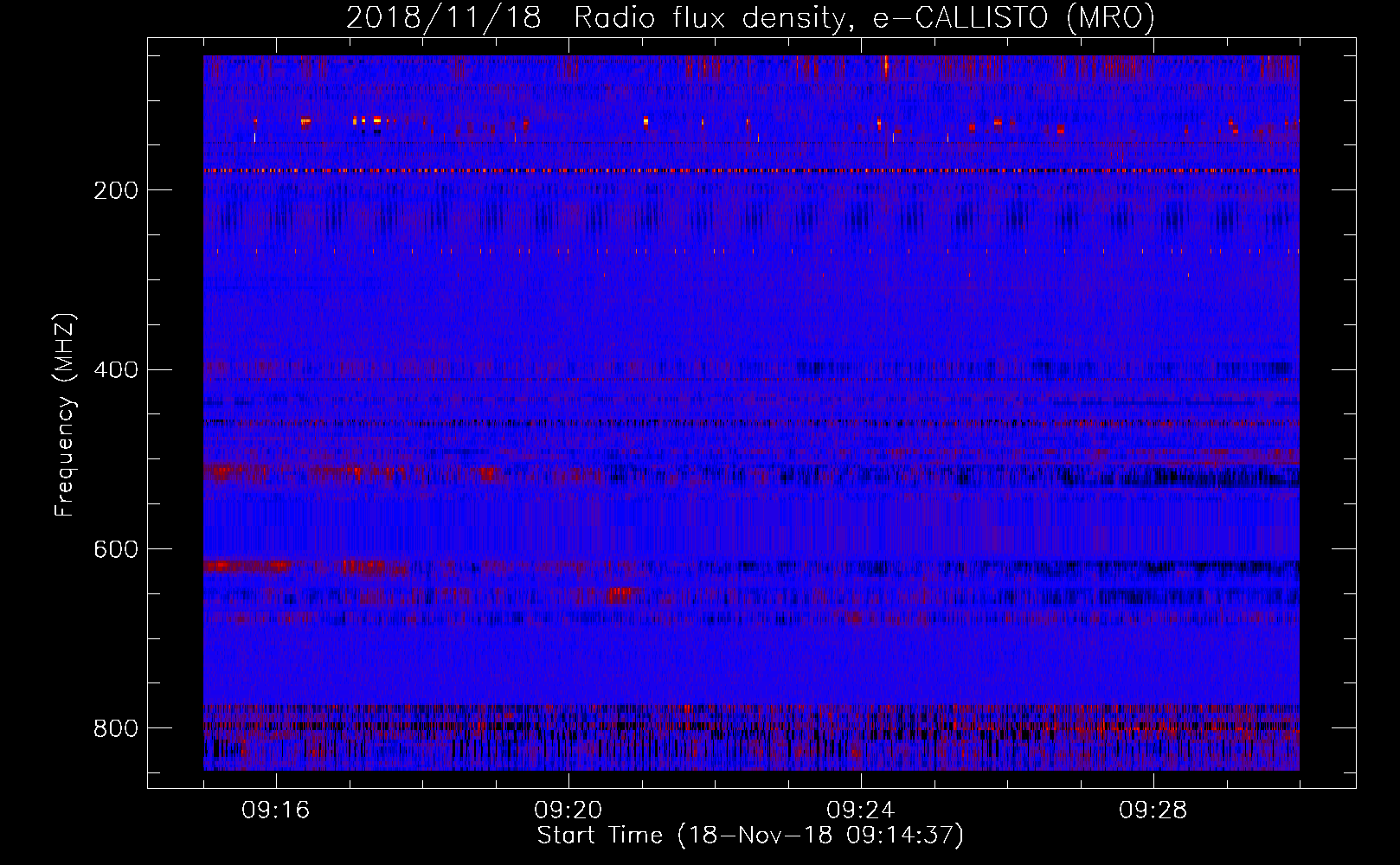Click the 400 frequency tick label
Viewport: 1400px width, 865px height.
click(x=116, y=370)
